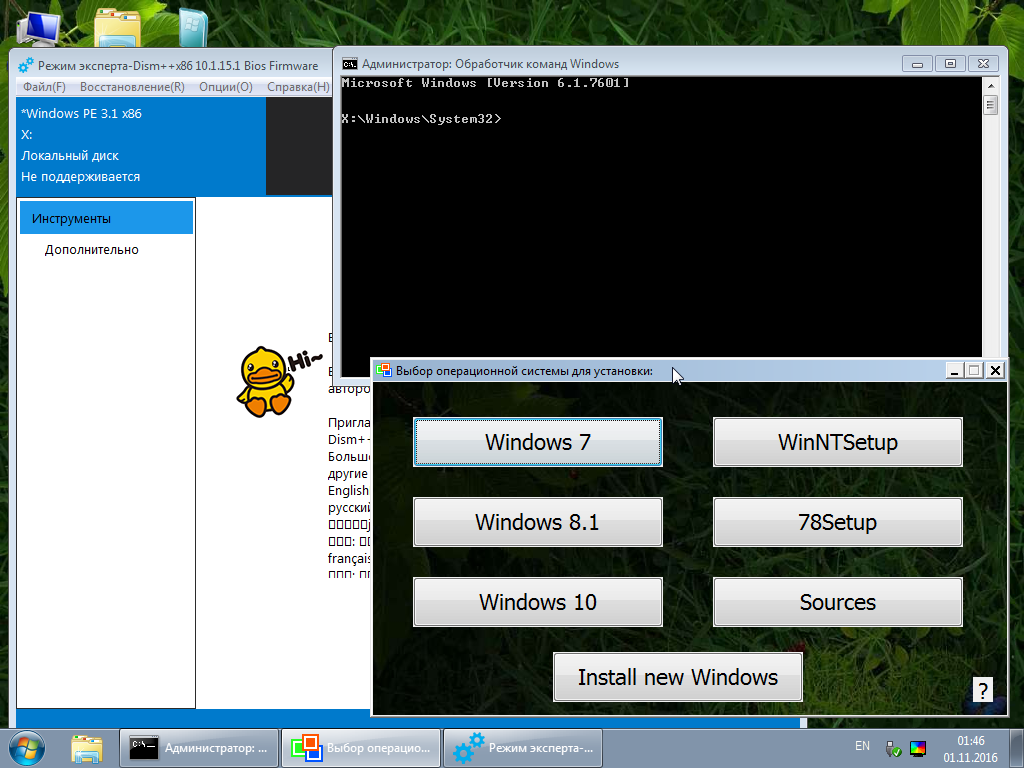Image resolution: width=1024 pixels, height=768 pixels.
Task: Launch WinNTSetup from the selection dialog
Action: pyautogui.click(x=837, y=441)
